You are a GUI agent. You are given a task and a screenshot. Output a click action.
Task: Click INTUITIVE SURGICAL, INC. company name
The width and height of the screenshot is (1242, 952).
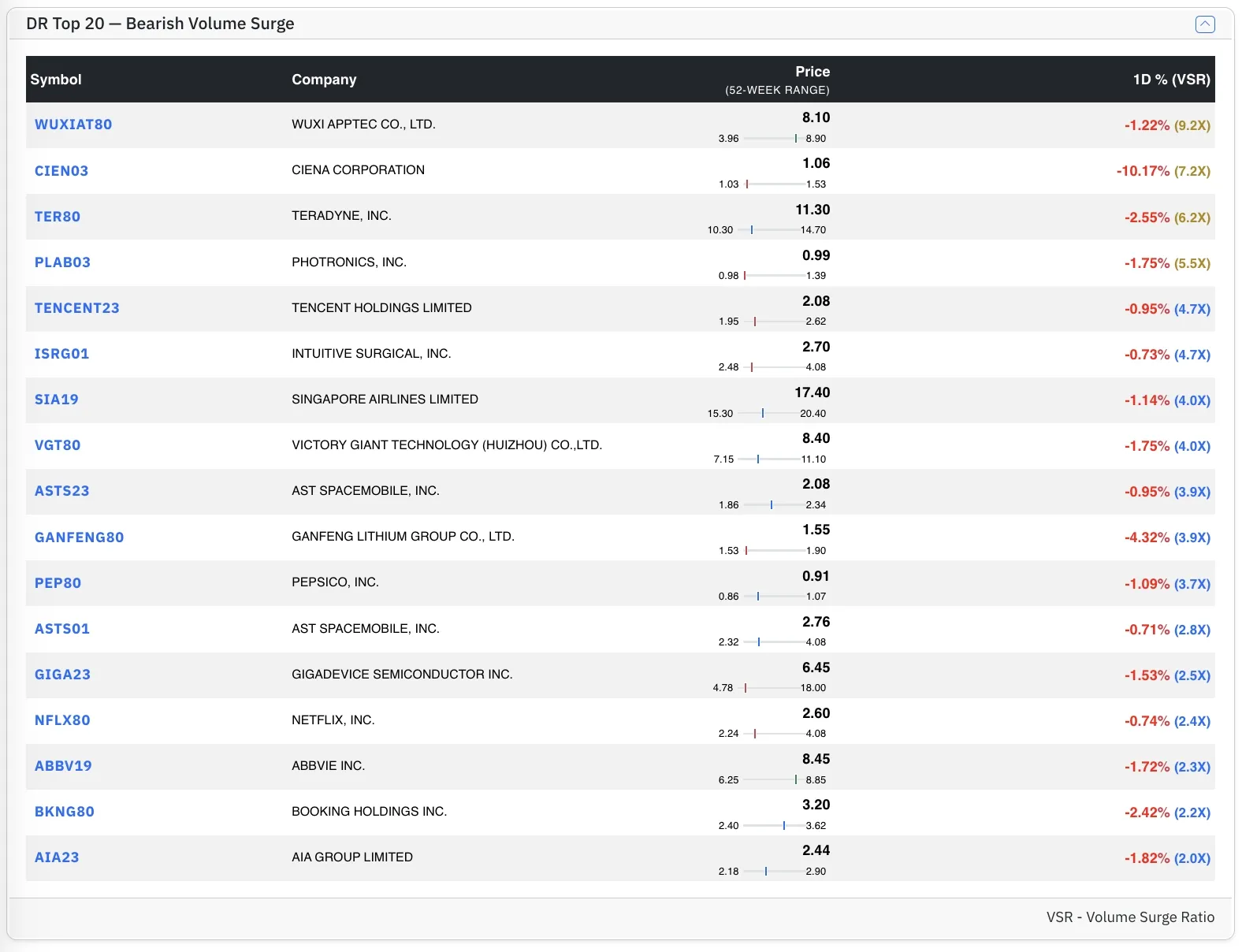[x=371, y=354]
